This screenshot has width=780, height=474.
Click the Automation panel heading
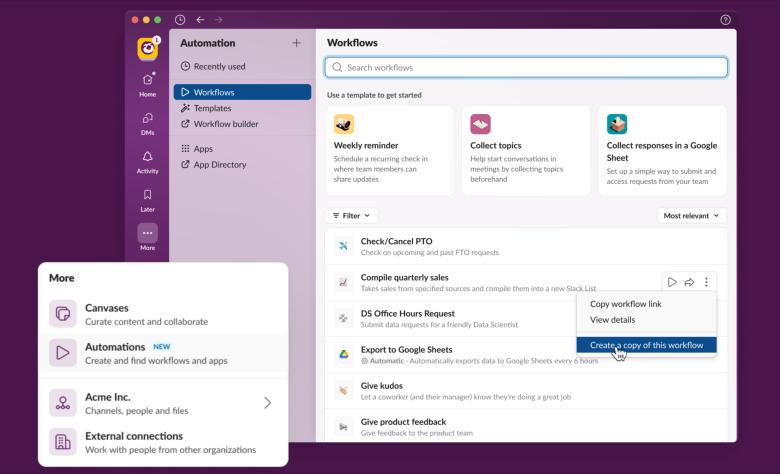pos(207,43)
